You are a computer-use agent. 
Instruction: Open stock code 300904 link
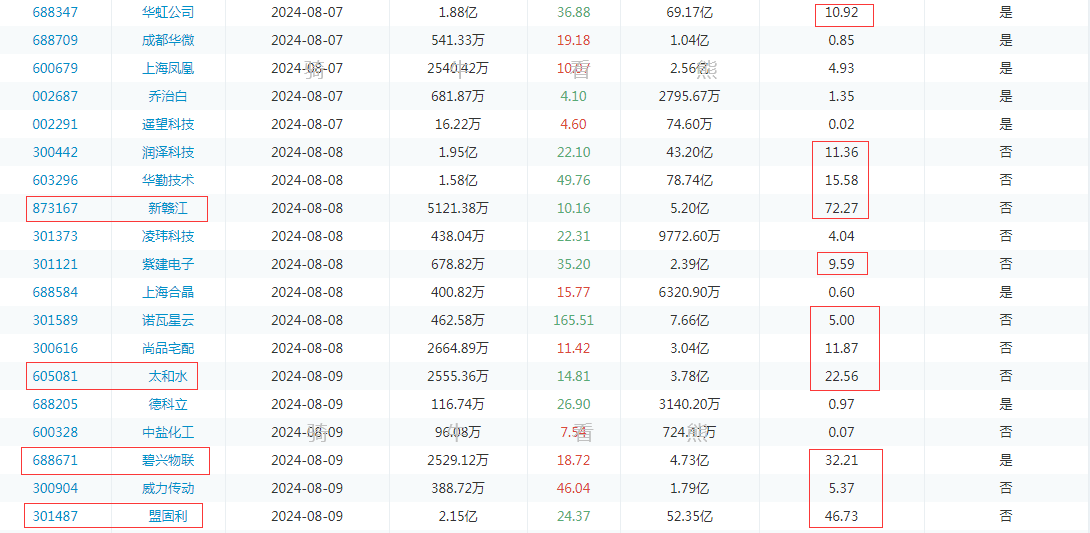click(55, 489)
